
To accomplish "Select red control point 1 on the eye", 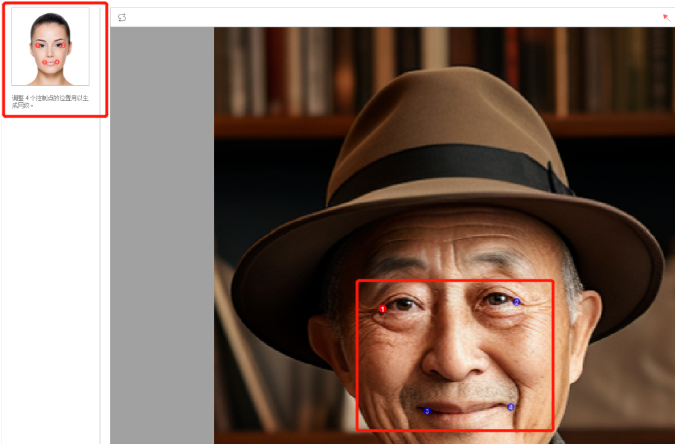I will tap(382, 309).
